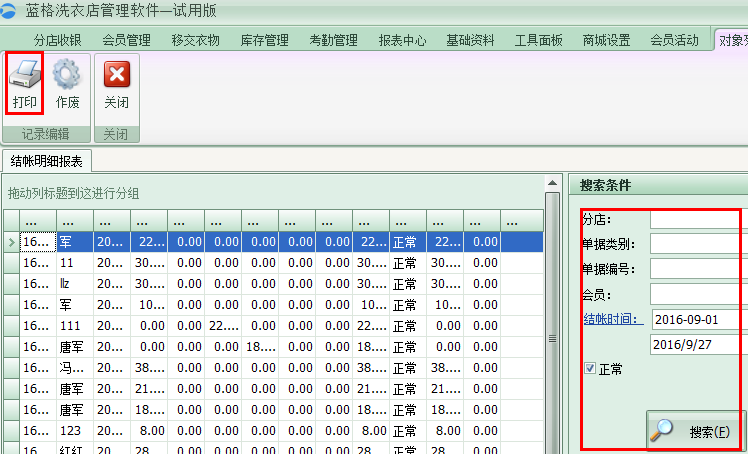Viewport: 748px width, 454px height.
Task: Click the 会员 input field
Action: coord(698,294)
